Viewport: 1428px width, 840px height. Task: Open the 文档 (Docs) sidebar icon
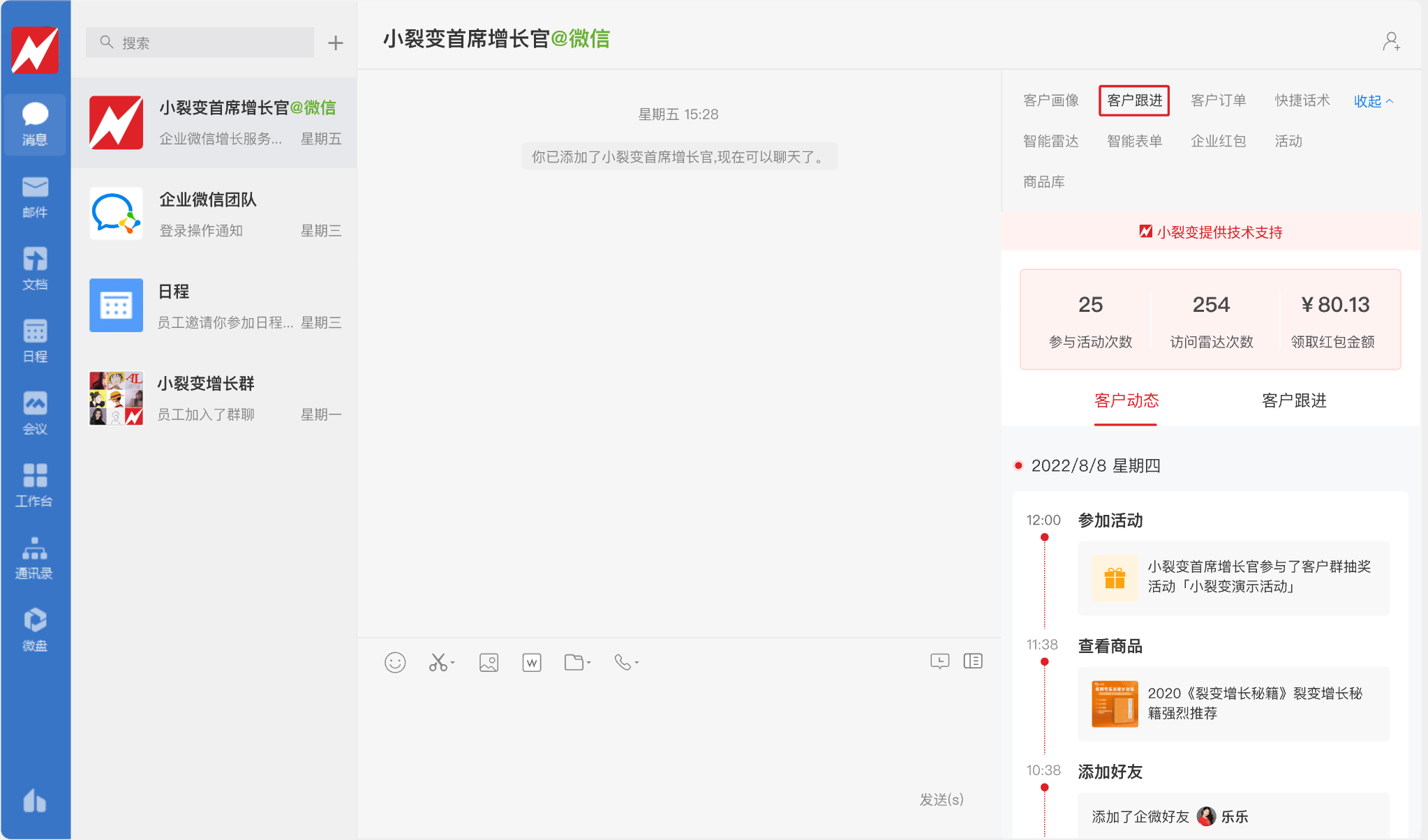click(x=35, y=269)
